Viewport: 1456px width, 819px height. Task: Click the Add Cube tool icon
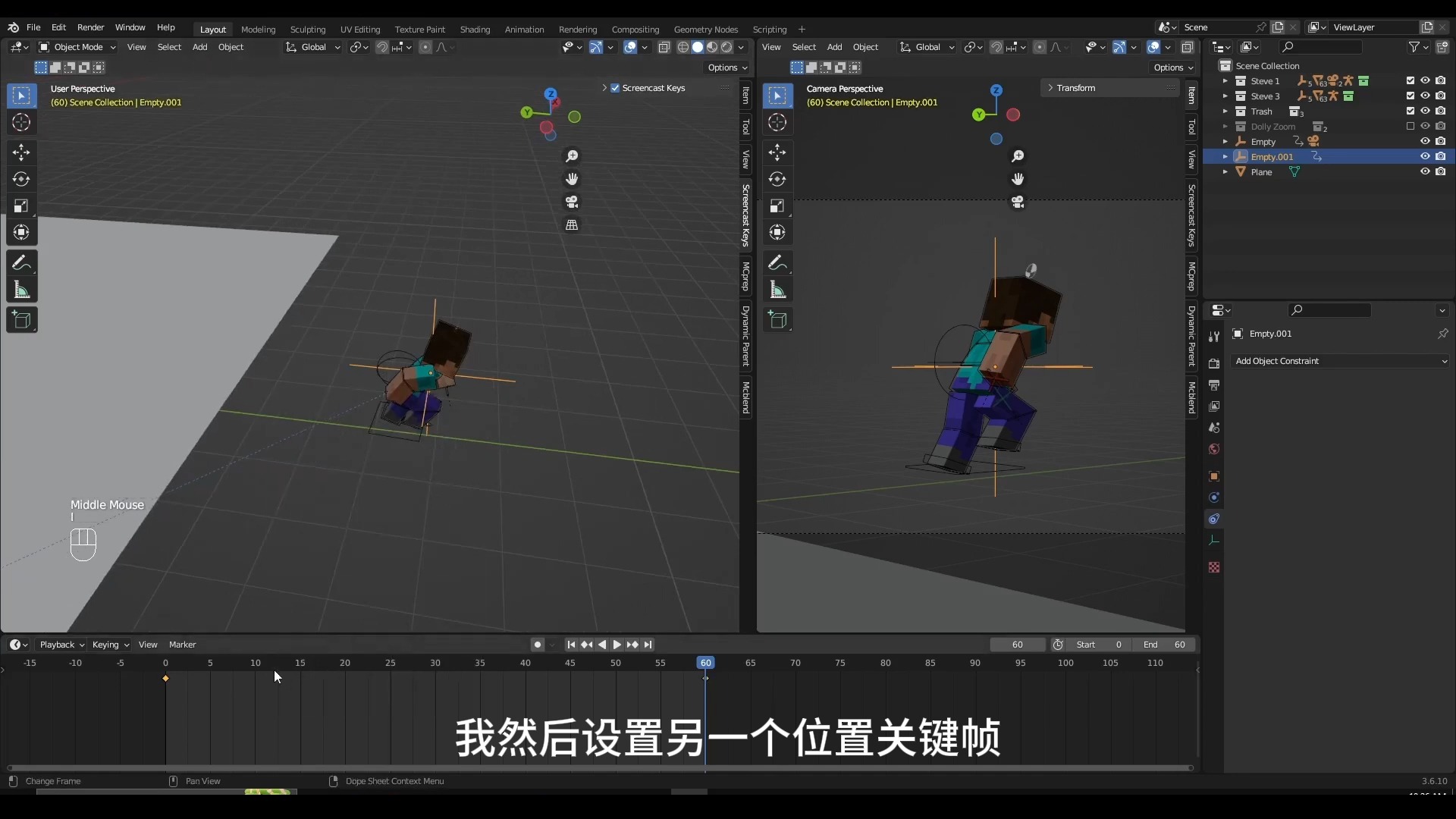[x=21, y=320]
